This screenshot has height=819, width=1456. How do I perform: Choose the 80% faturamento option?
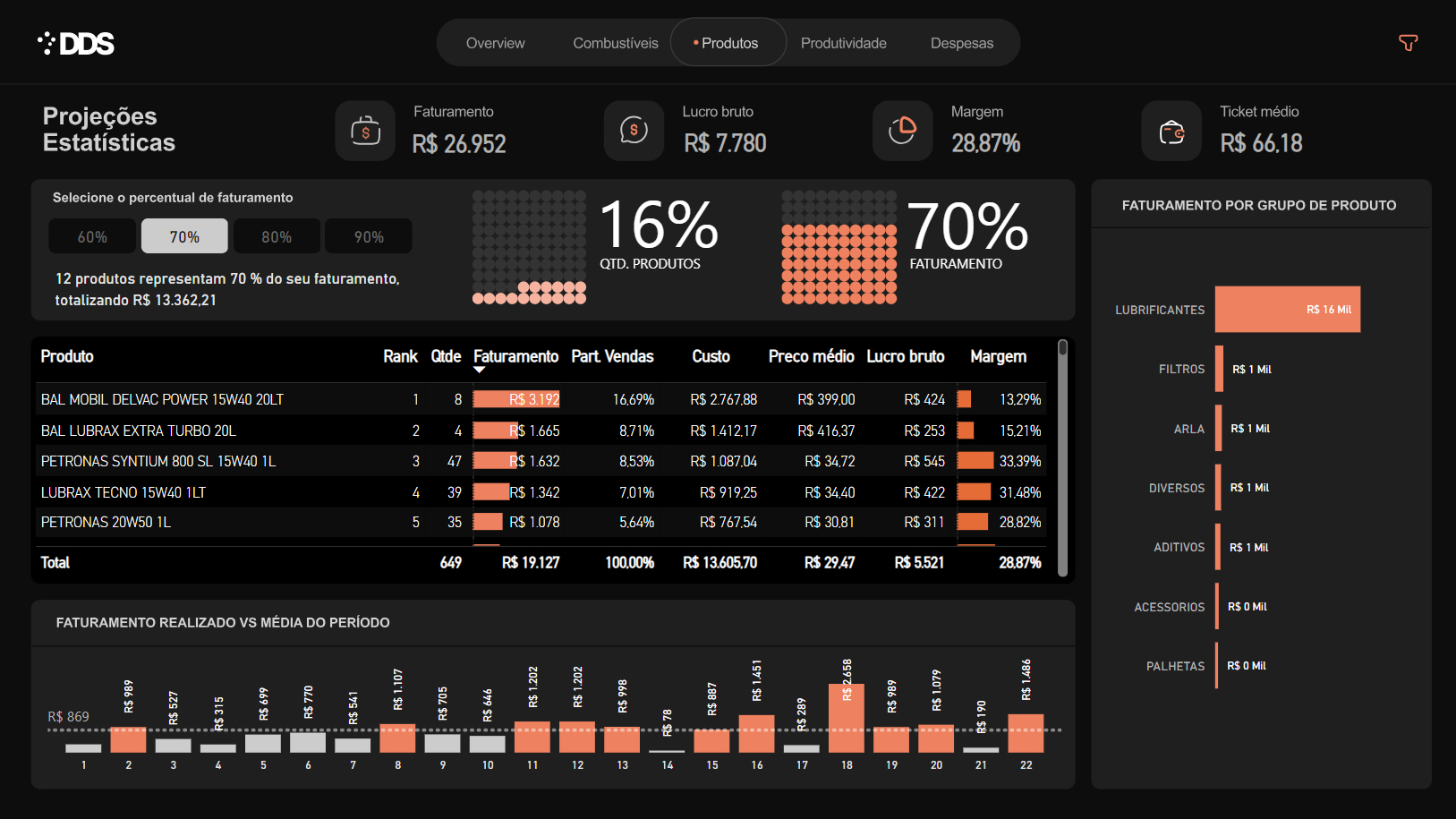tap(277, 236)
